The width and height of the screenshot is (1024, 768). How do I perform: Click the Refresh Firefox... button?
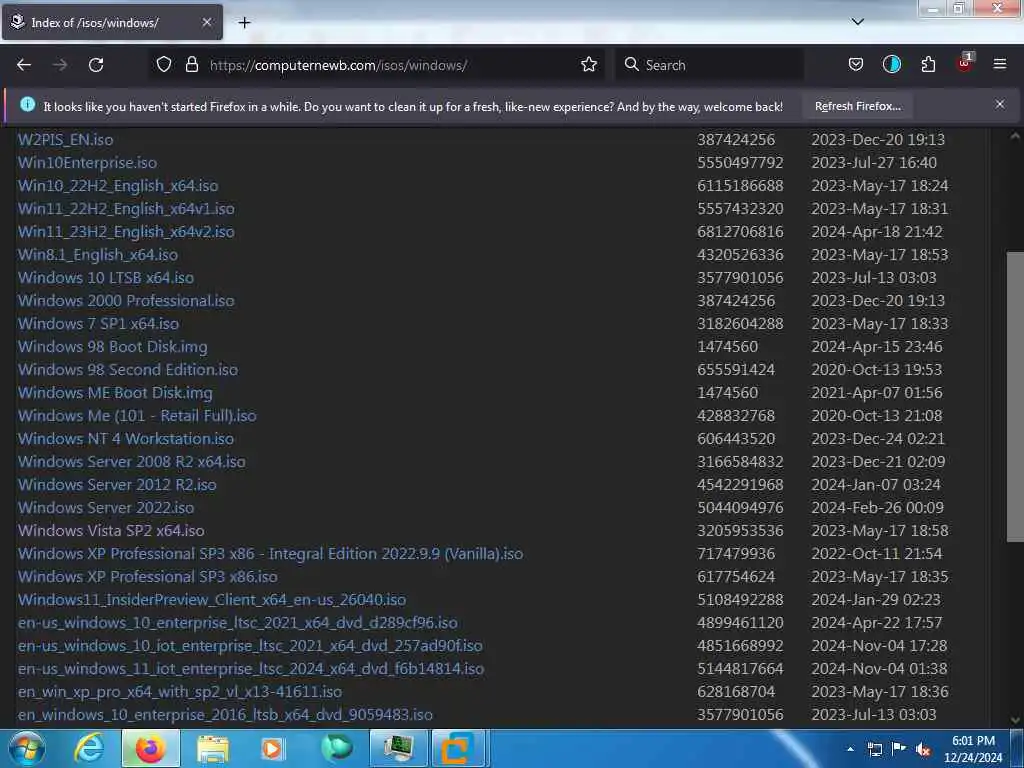tap(857, 106)
